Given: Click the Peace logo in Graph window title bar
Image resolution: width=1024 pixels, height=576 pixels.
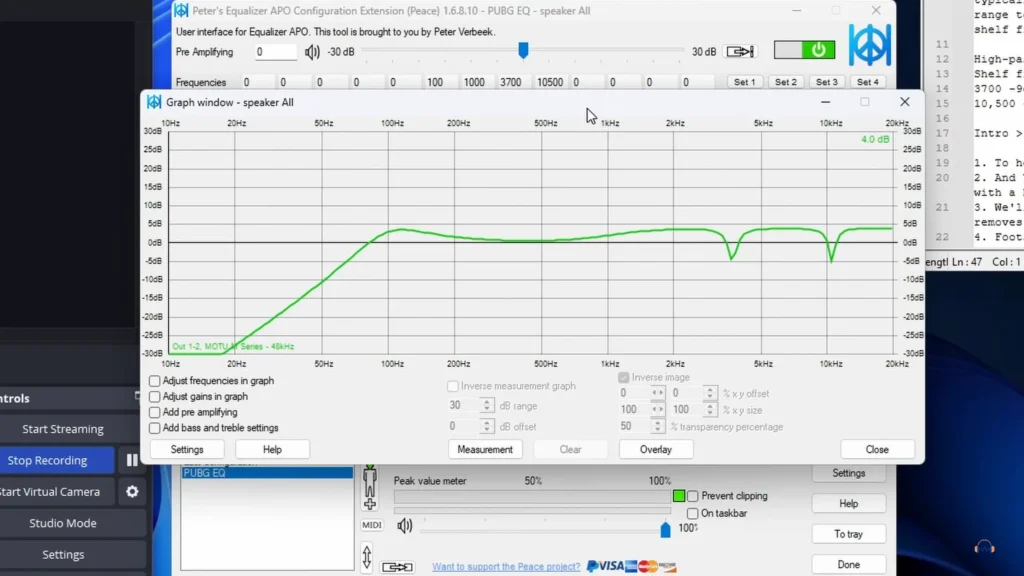Looking at the screenshot, I should coord(154,102).
